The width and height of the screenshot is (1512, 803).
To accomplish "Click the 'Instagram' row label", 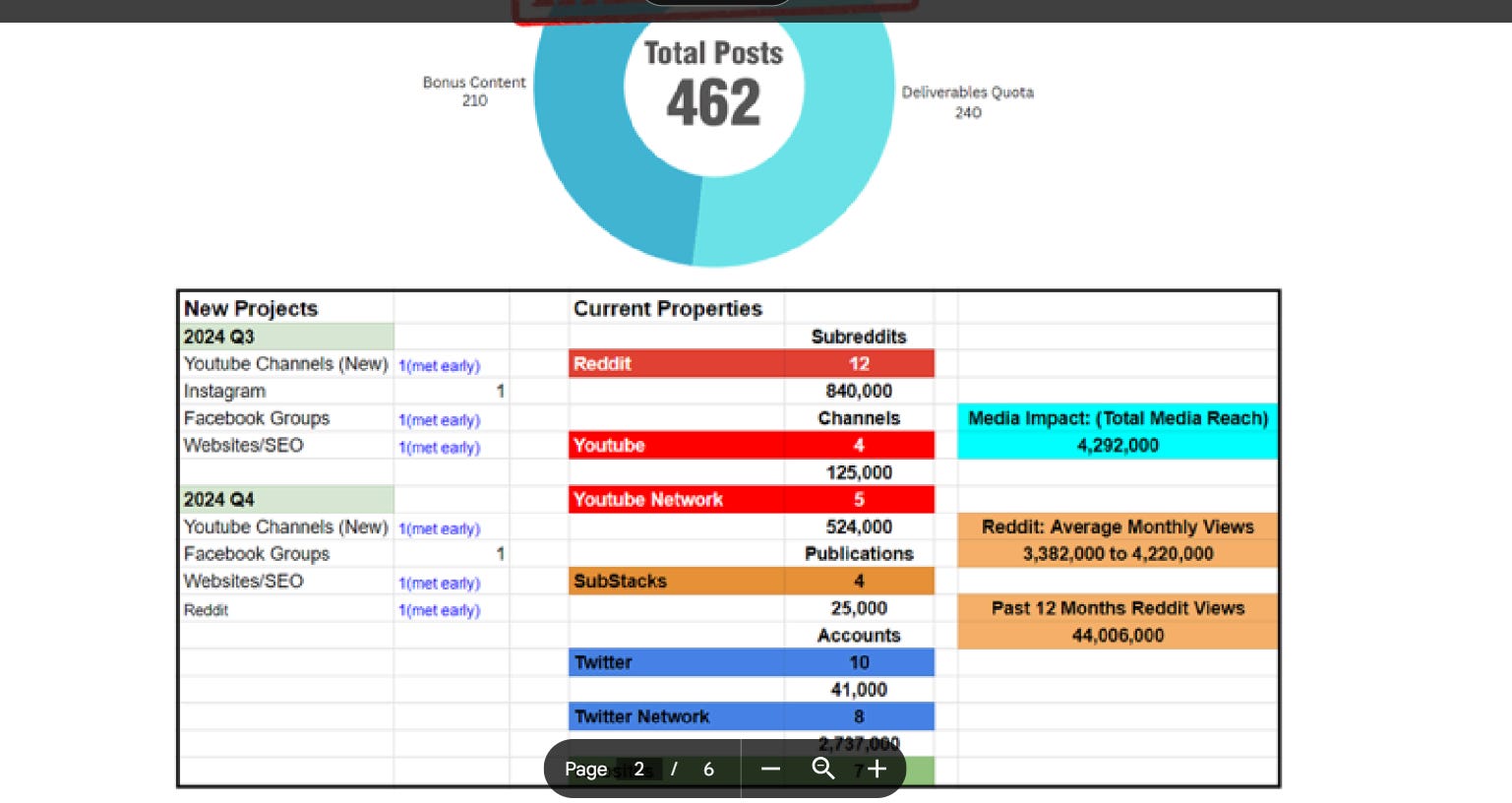I will [x=224, y=392].
